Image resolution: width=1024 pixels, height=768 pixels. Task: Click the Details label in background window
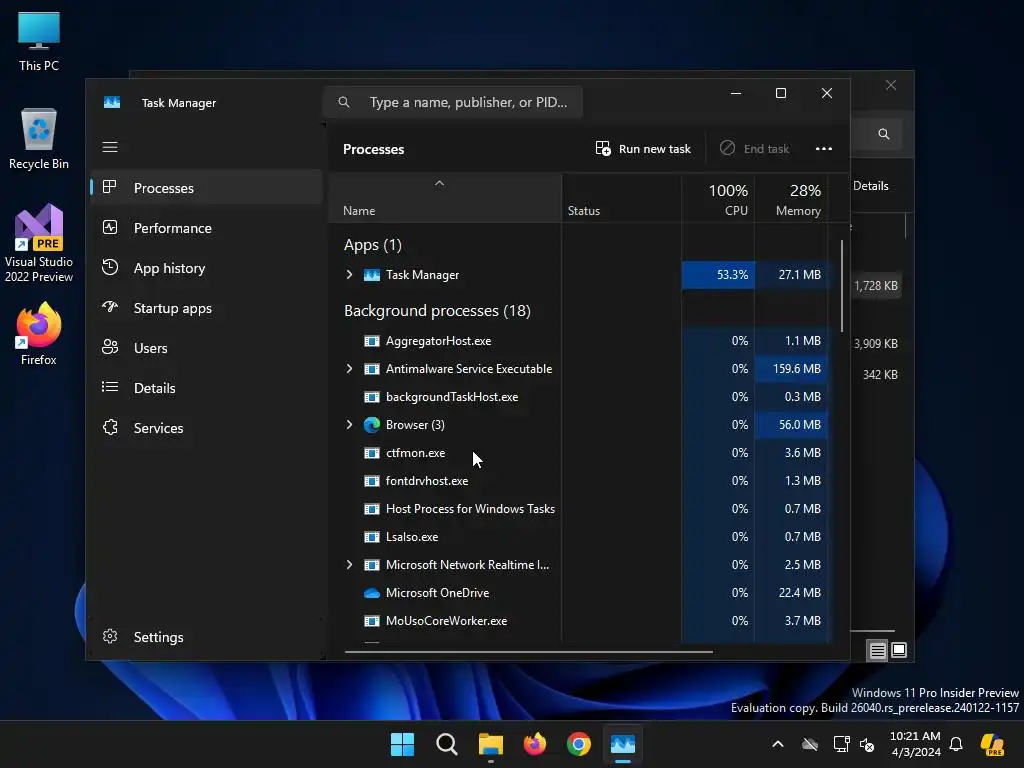(871, 186)
